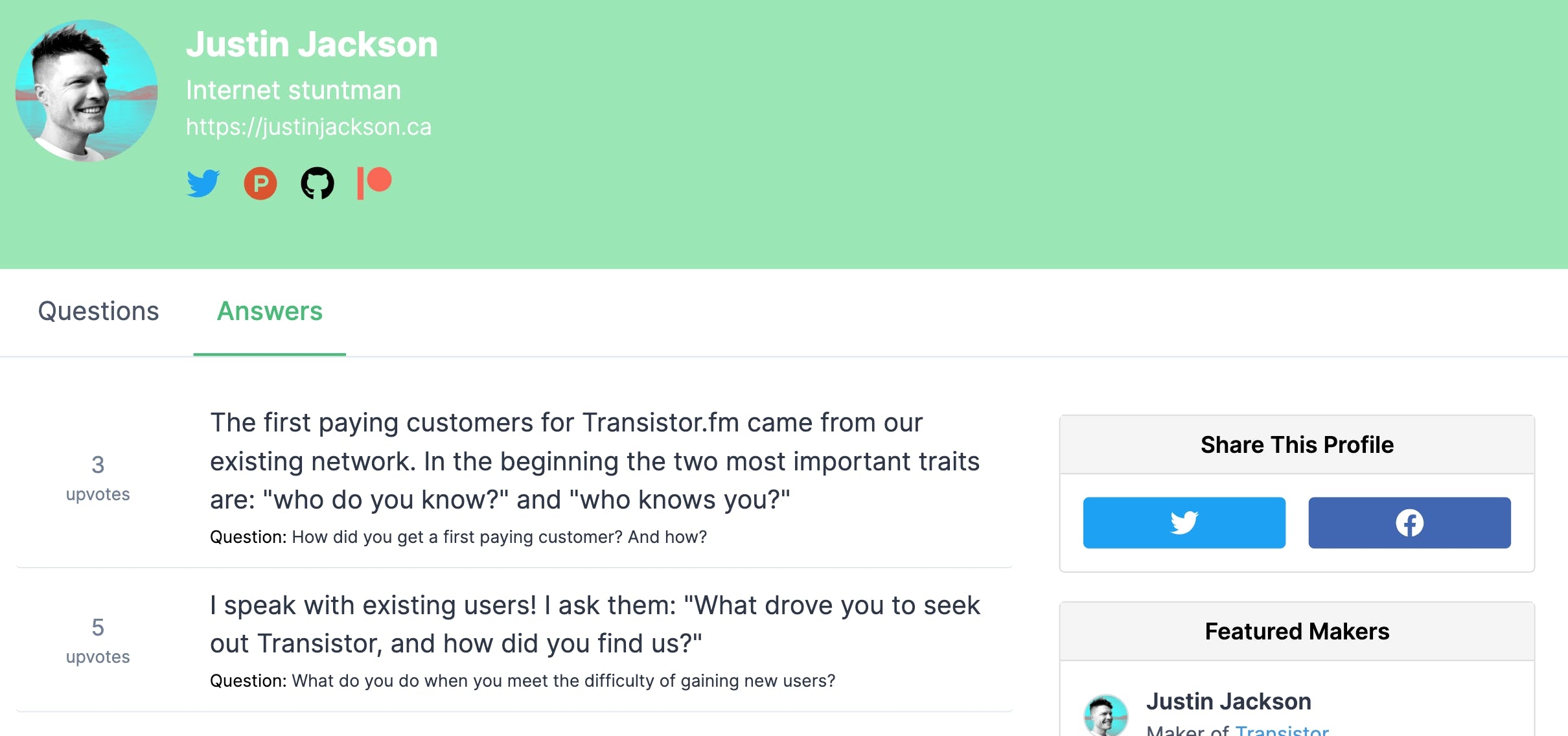Click the Transistor.fm first customers answer text
This screenshot has height=736, width=1568.
click(595, 461)
